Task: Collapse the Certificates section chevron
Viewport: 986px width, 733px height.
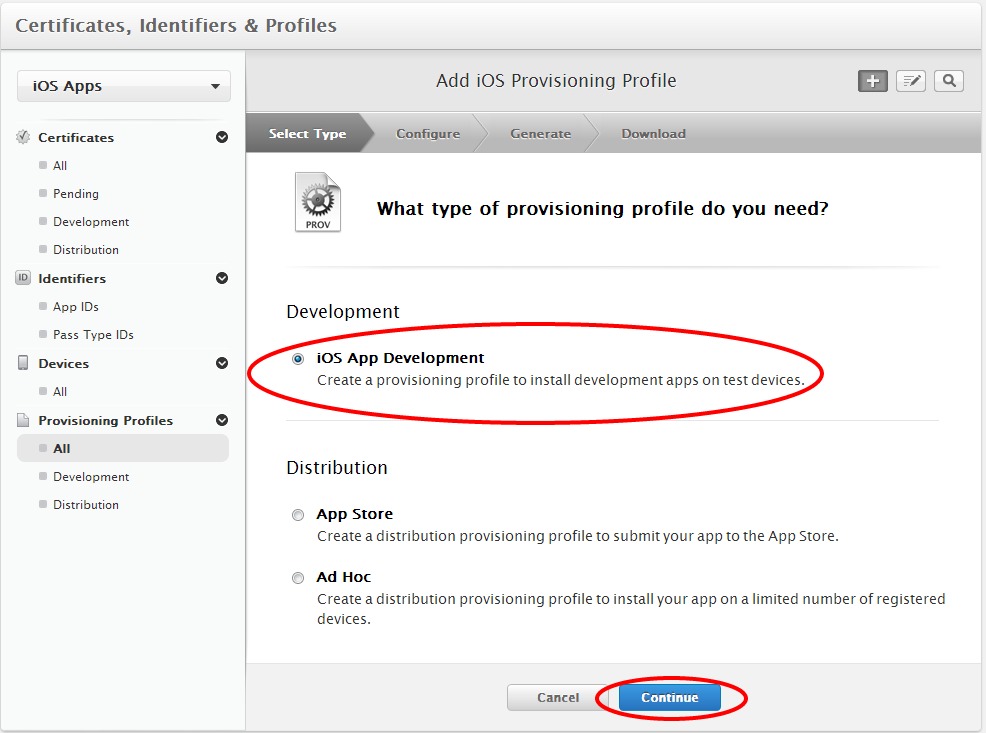Action: (222, 137)
